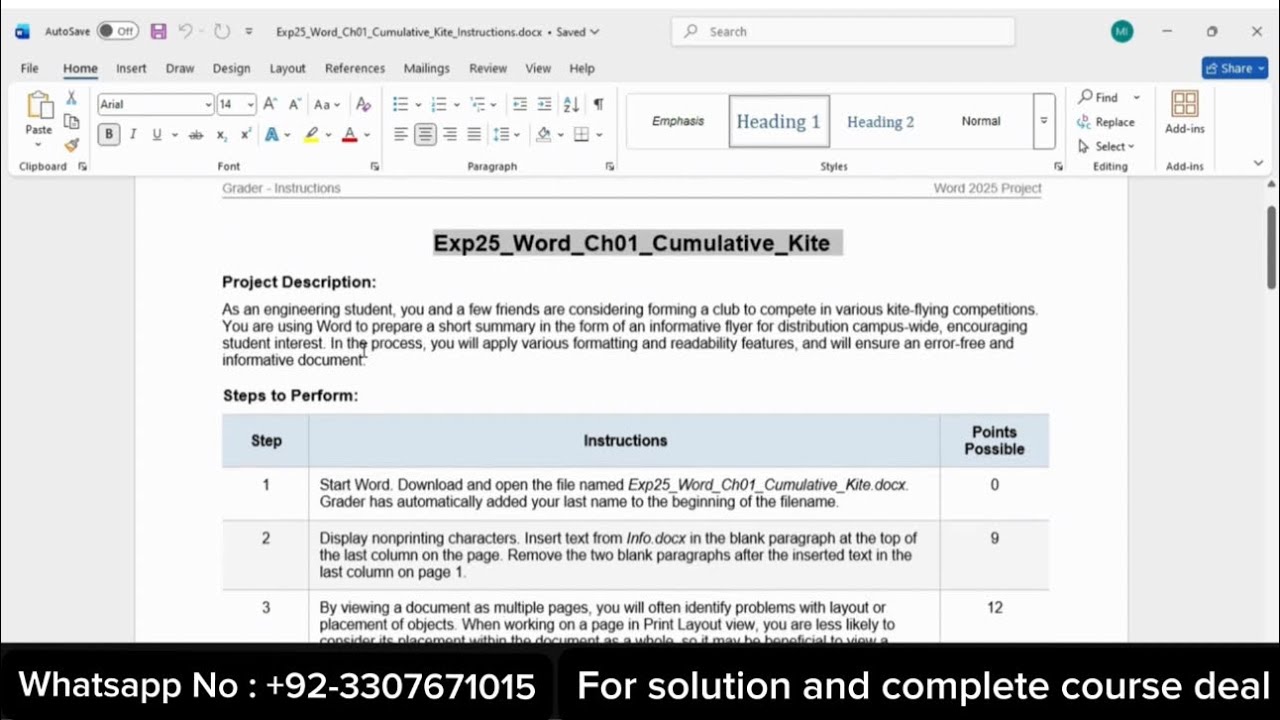
Task: Open the font name Arial combo box
Action: coord(155,104)
